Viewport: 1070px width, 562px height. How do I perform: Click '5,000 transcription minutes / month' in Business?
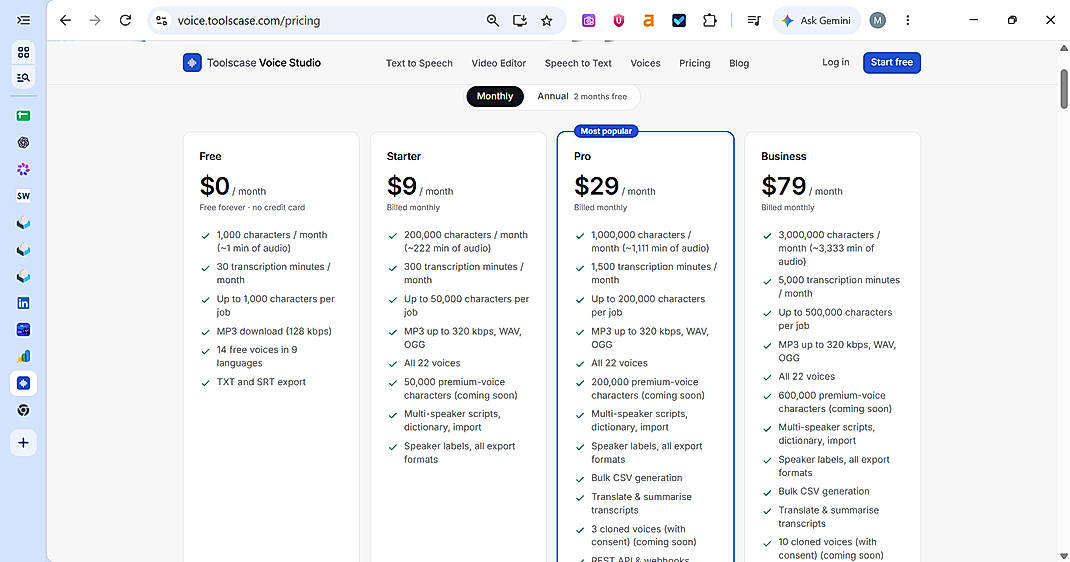pyautogui.click(x=839, y=286)
